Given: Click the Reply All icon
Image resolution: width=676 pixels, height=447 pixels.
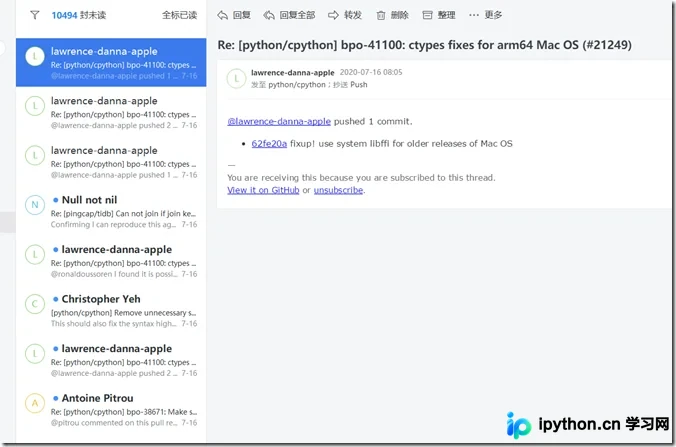Looking at the screenshot, I should point(269,15).
